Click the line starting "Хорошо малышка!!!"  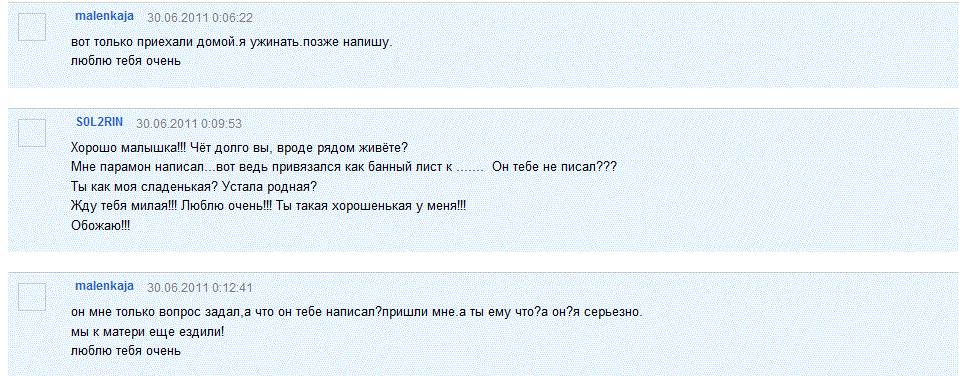tap(239, 148)
